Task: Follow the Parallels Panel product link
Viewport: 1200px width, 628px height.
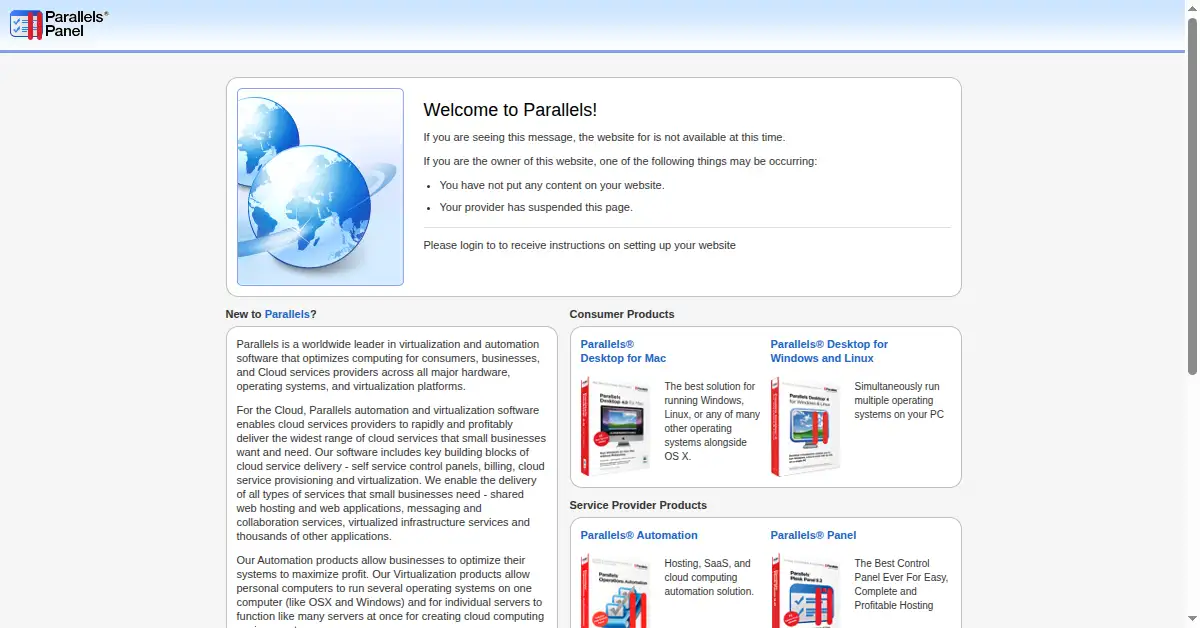Action: tap(813, 535)
